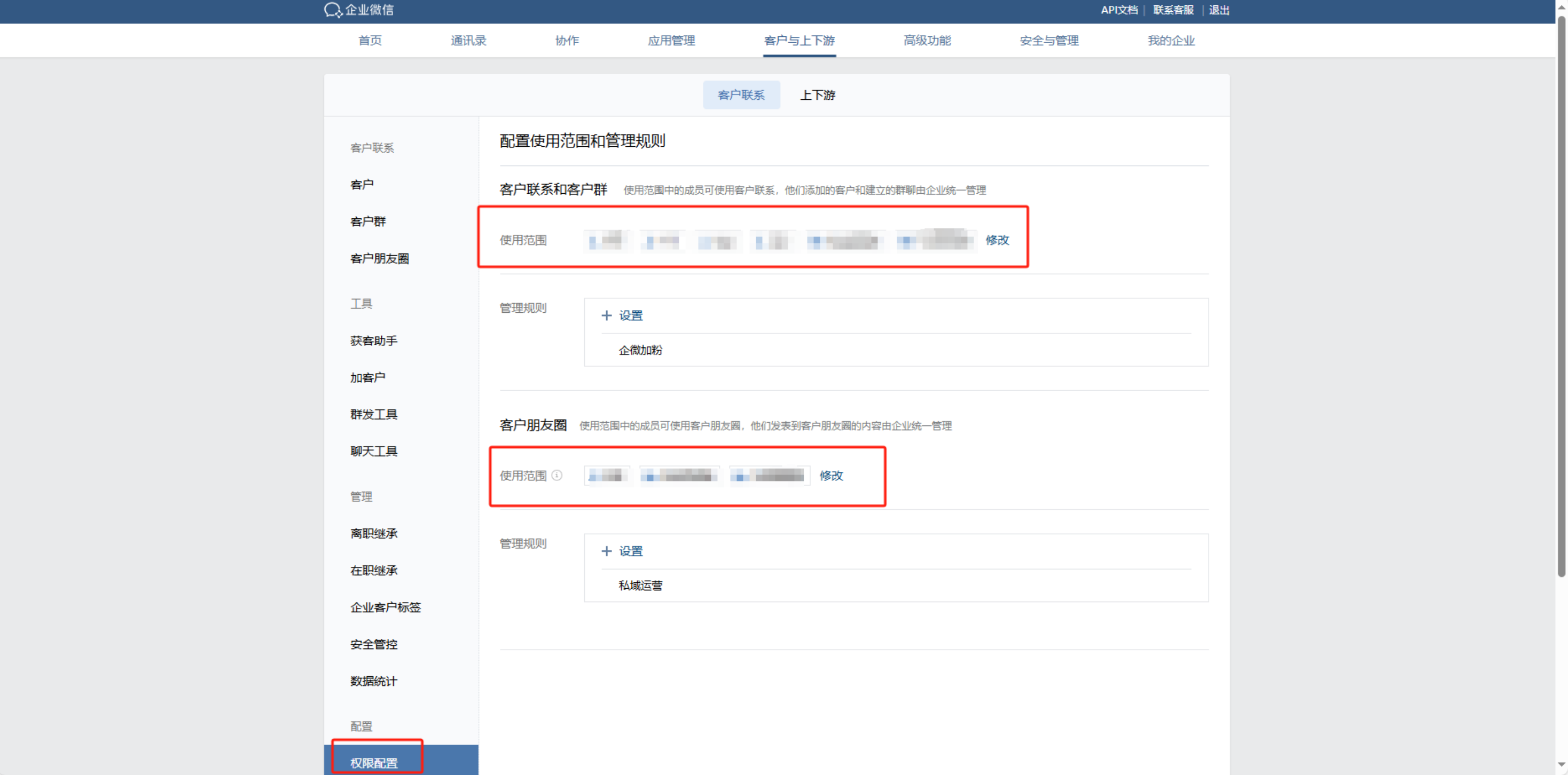1568x775 pixels.
Task: Click the 联系客服 link
Action: [1173, 10]
